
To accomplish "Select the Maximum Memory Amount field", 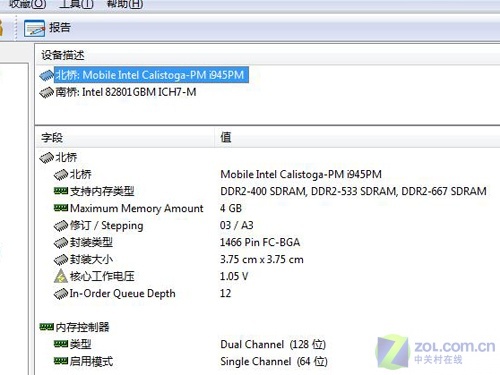I will (x=137, y=208).
